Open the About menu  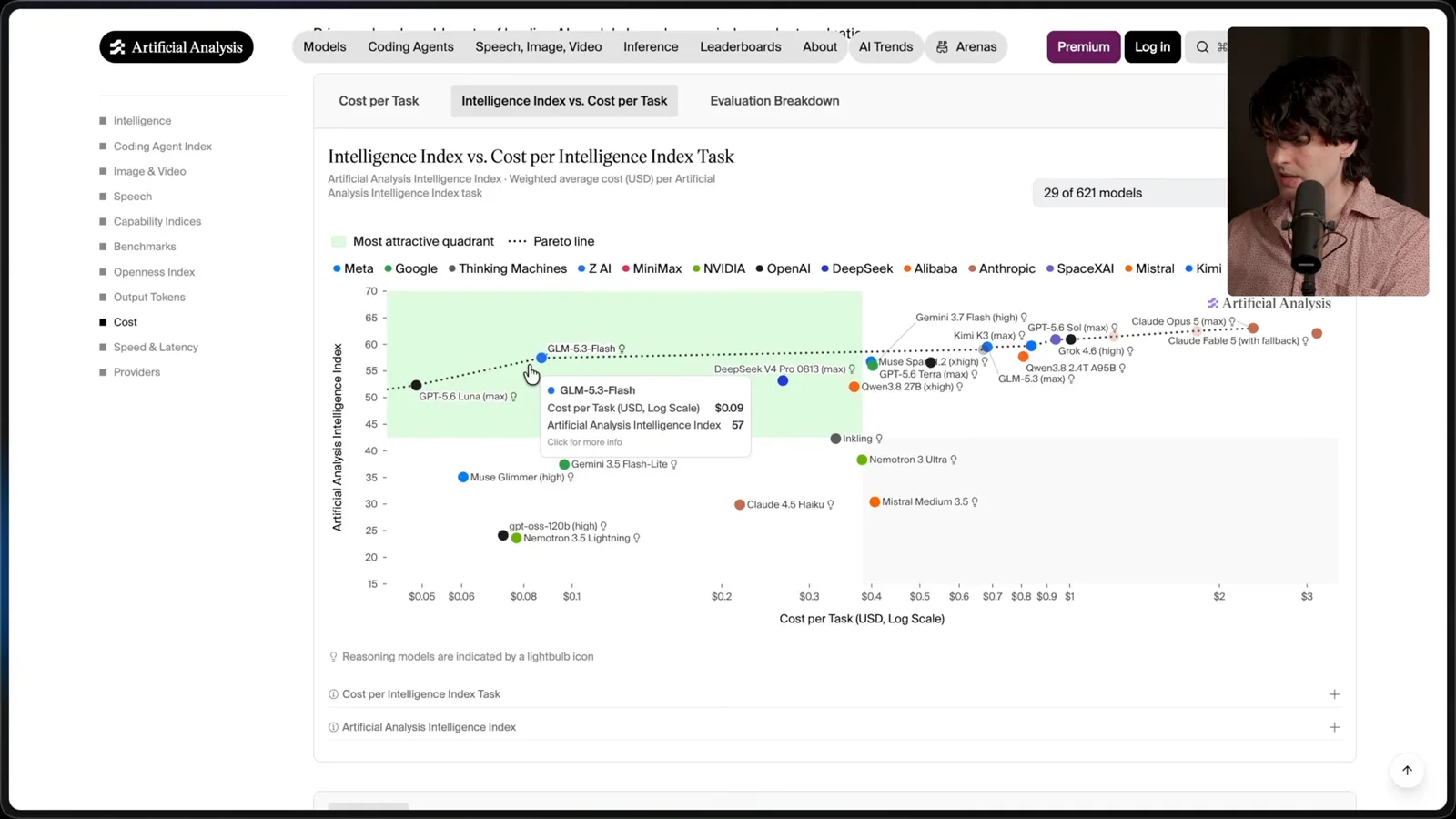click(820, 47)
